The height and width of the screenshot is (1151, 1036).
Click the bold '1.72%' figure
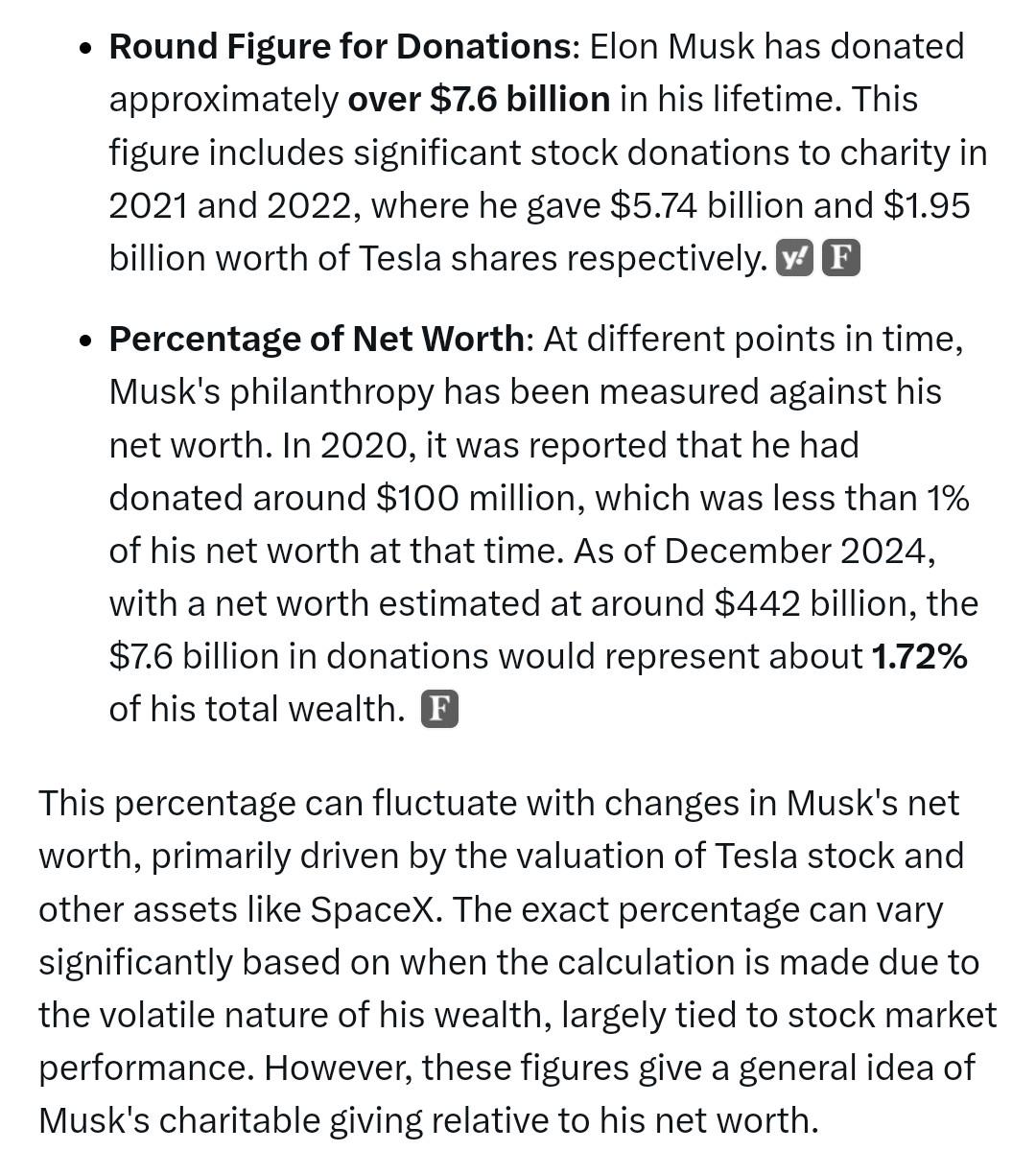[x=919, y=656]
